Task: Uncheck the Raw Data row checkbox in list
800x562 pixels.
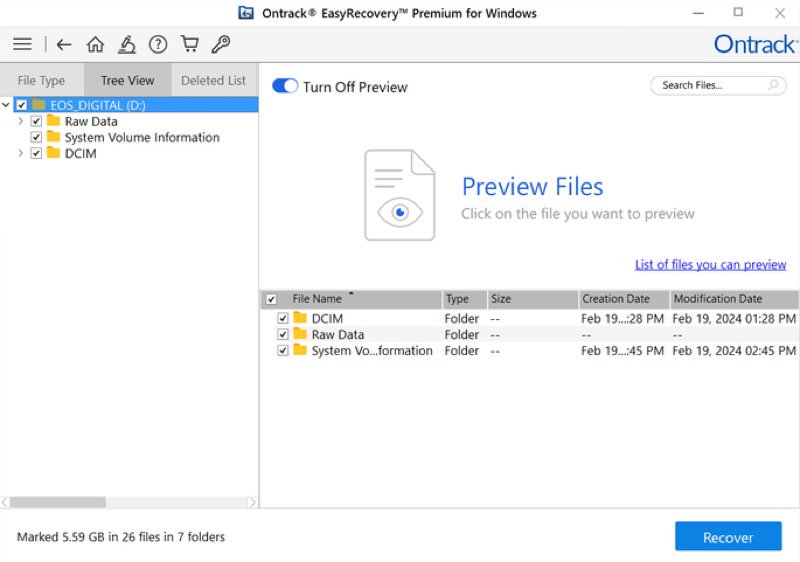Action: (283, 335)
